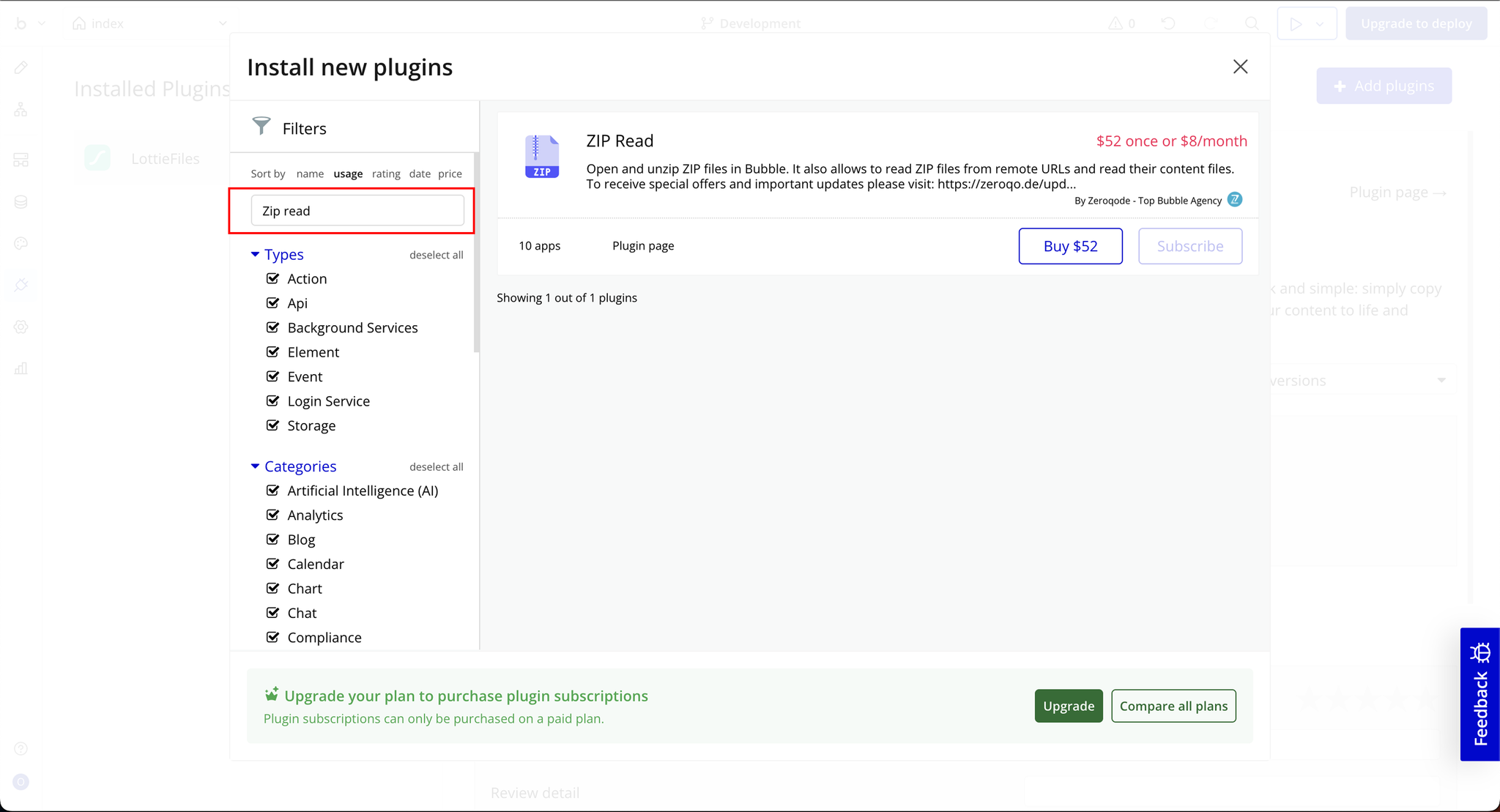Uncheck the Analytics category checkbox
1500x812 pixels.
[272, 515]
